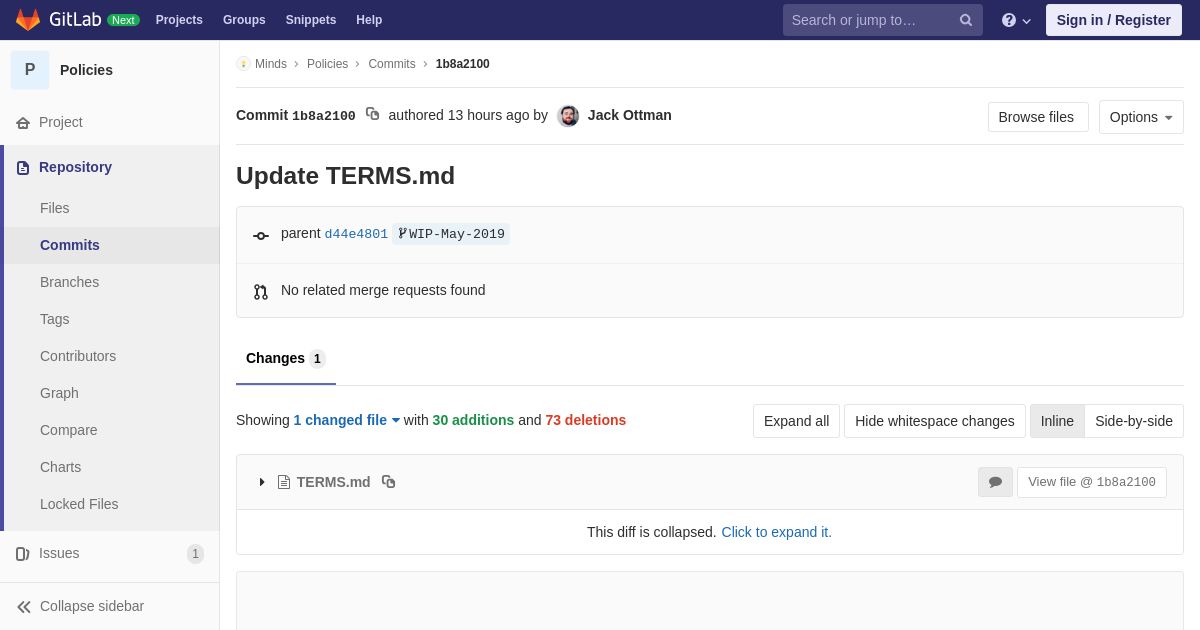Select the Changes tab
This screenshot has width=1200, height=630.
[285, 359]
